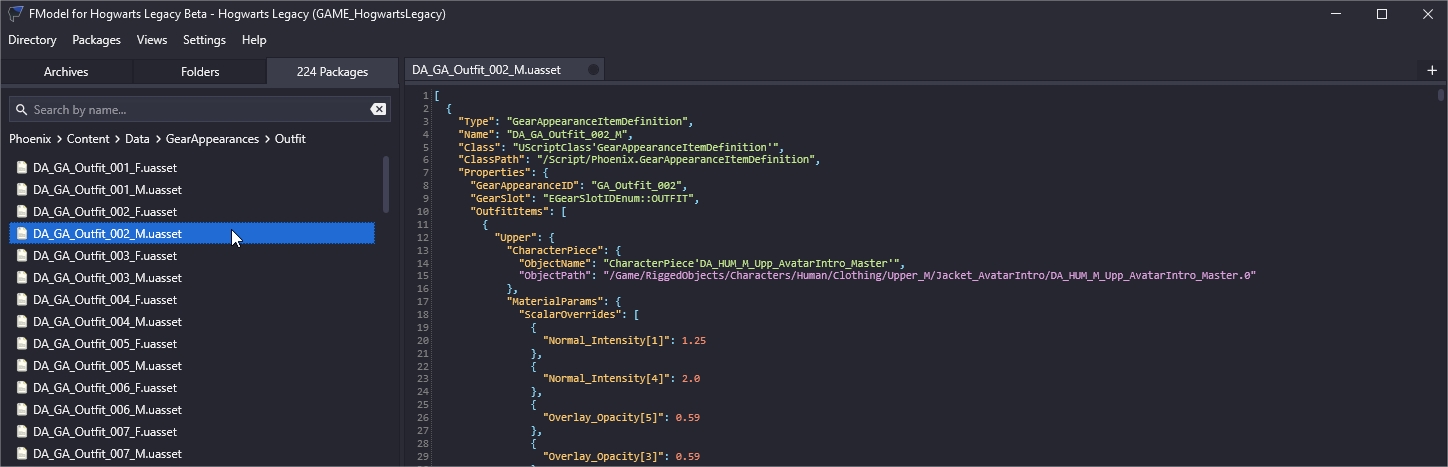This screenshot has height=467, width=1448.
Task: Click the "ClassPath" key on line 6
Action: [x=491, y=159]
